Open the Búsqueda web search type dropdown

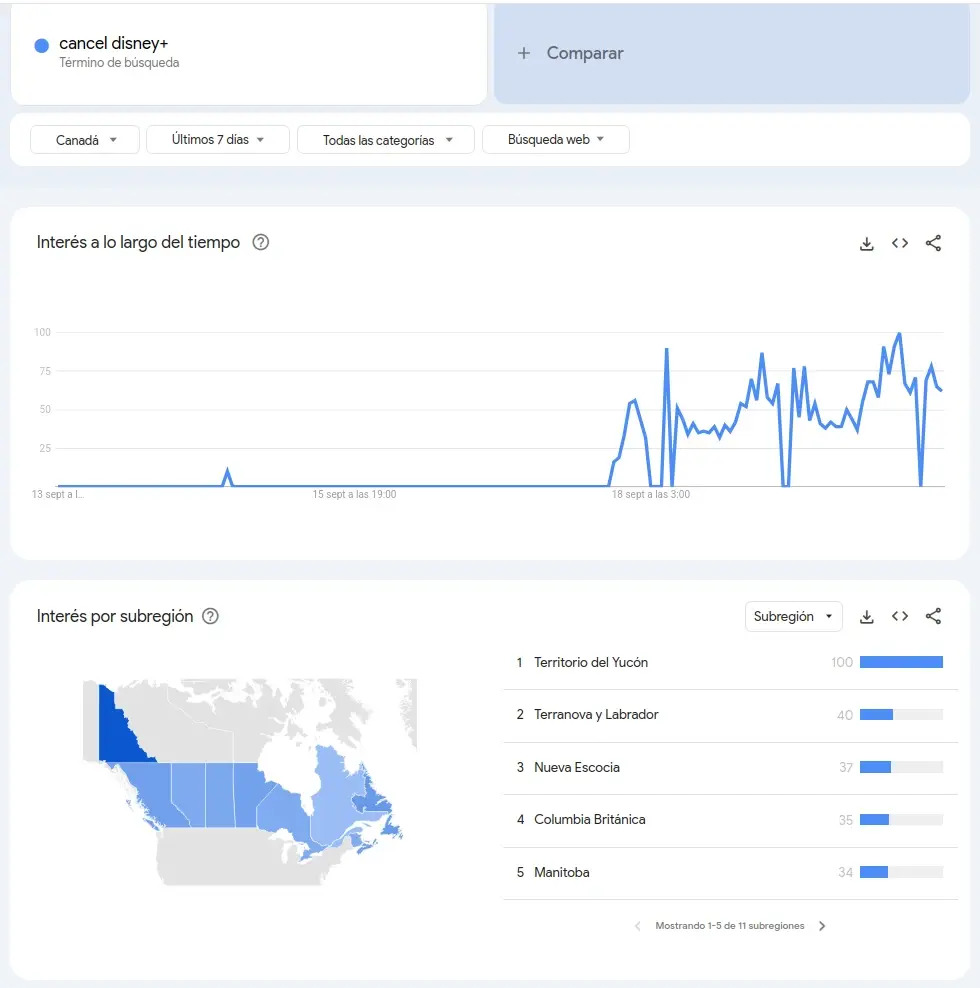click(555, 140)
